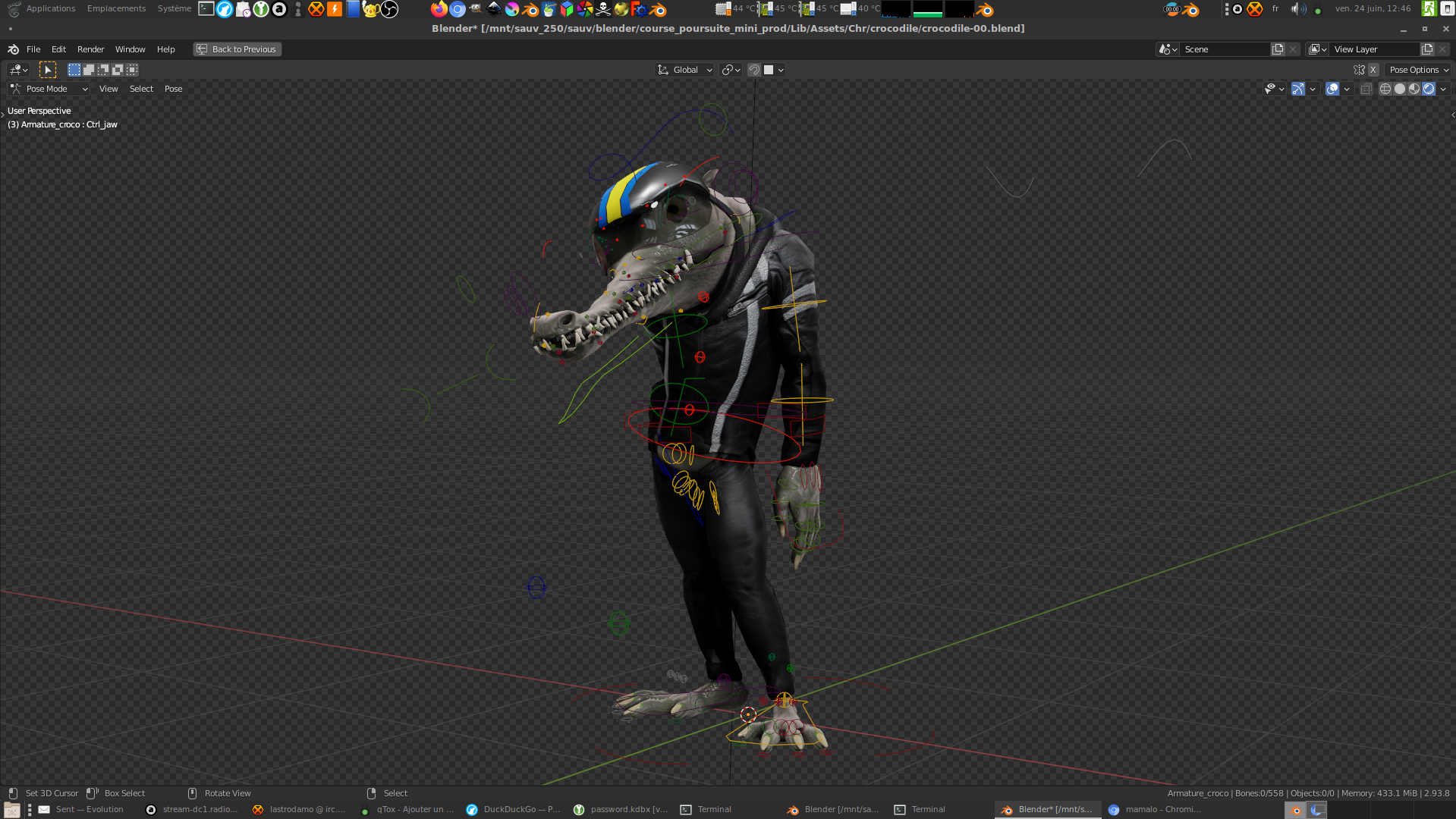The width and height of the screenshot is (1456, 819).
Task: Set selection mode to invert
Action: point(118,70)
